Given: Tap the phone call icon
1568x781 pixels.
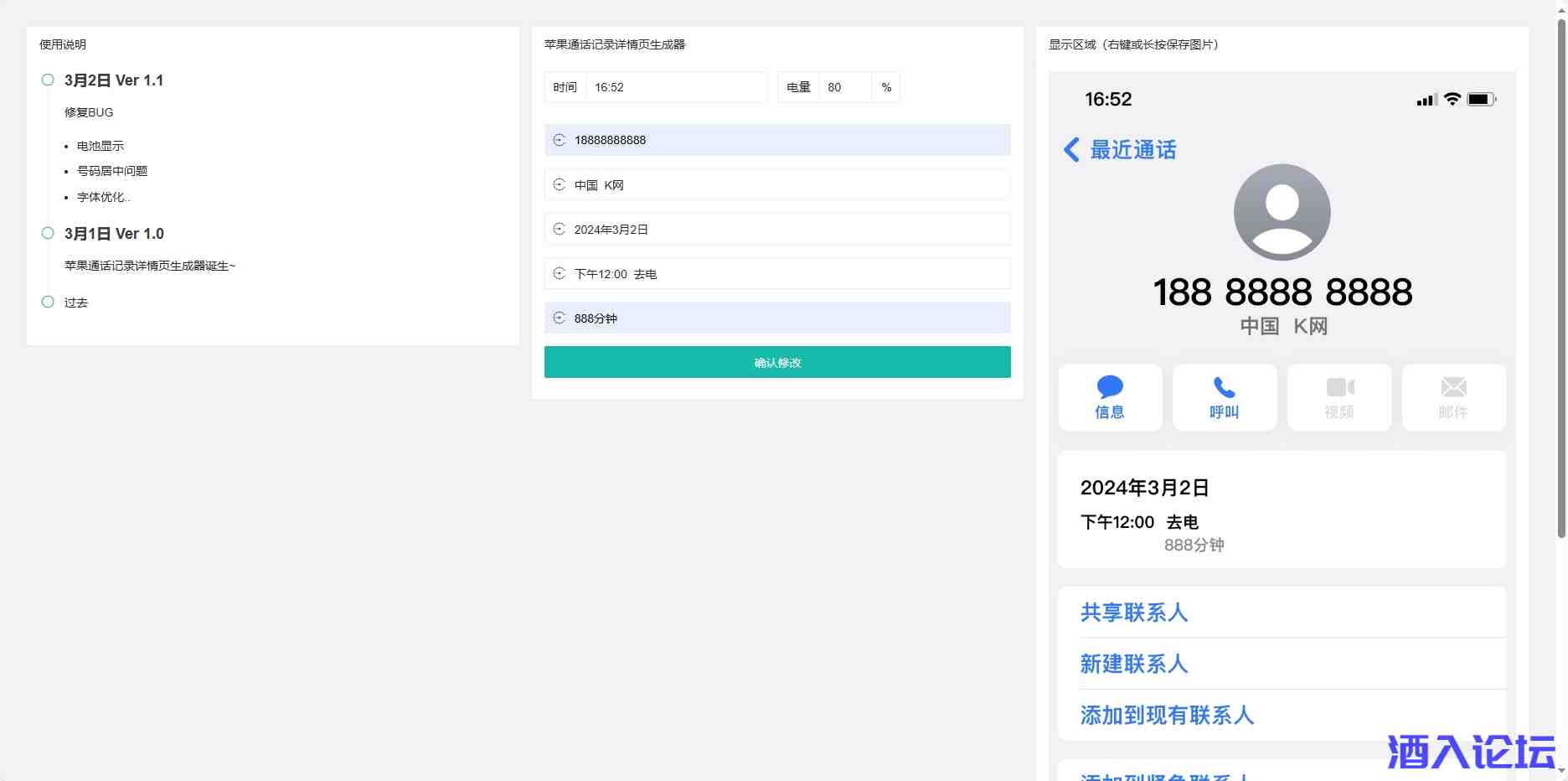Looking at the screenshot, I should point(1224,387).
